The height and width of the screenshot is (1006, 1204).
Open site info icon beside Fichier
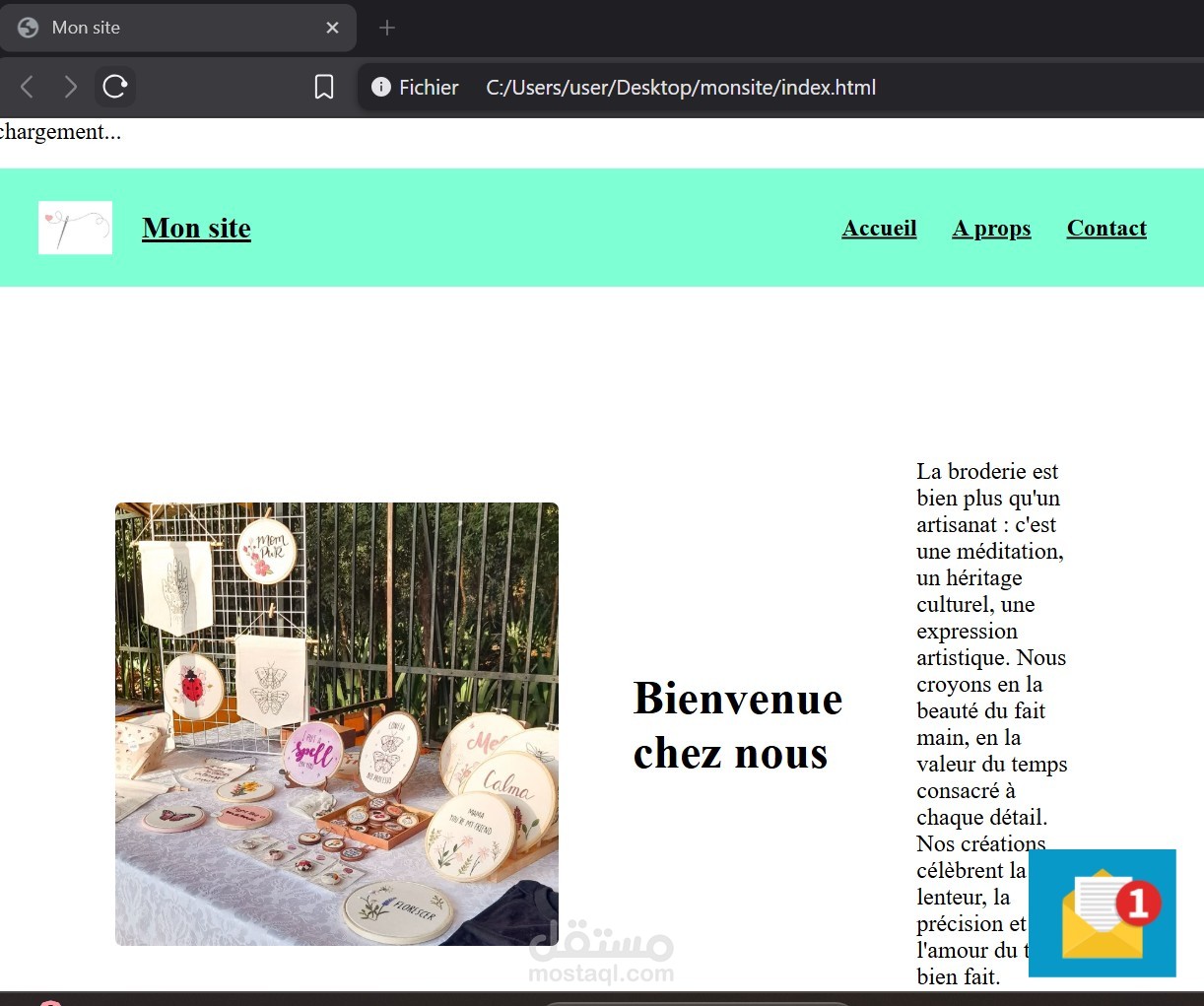coord(381,87)
